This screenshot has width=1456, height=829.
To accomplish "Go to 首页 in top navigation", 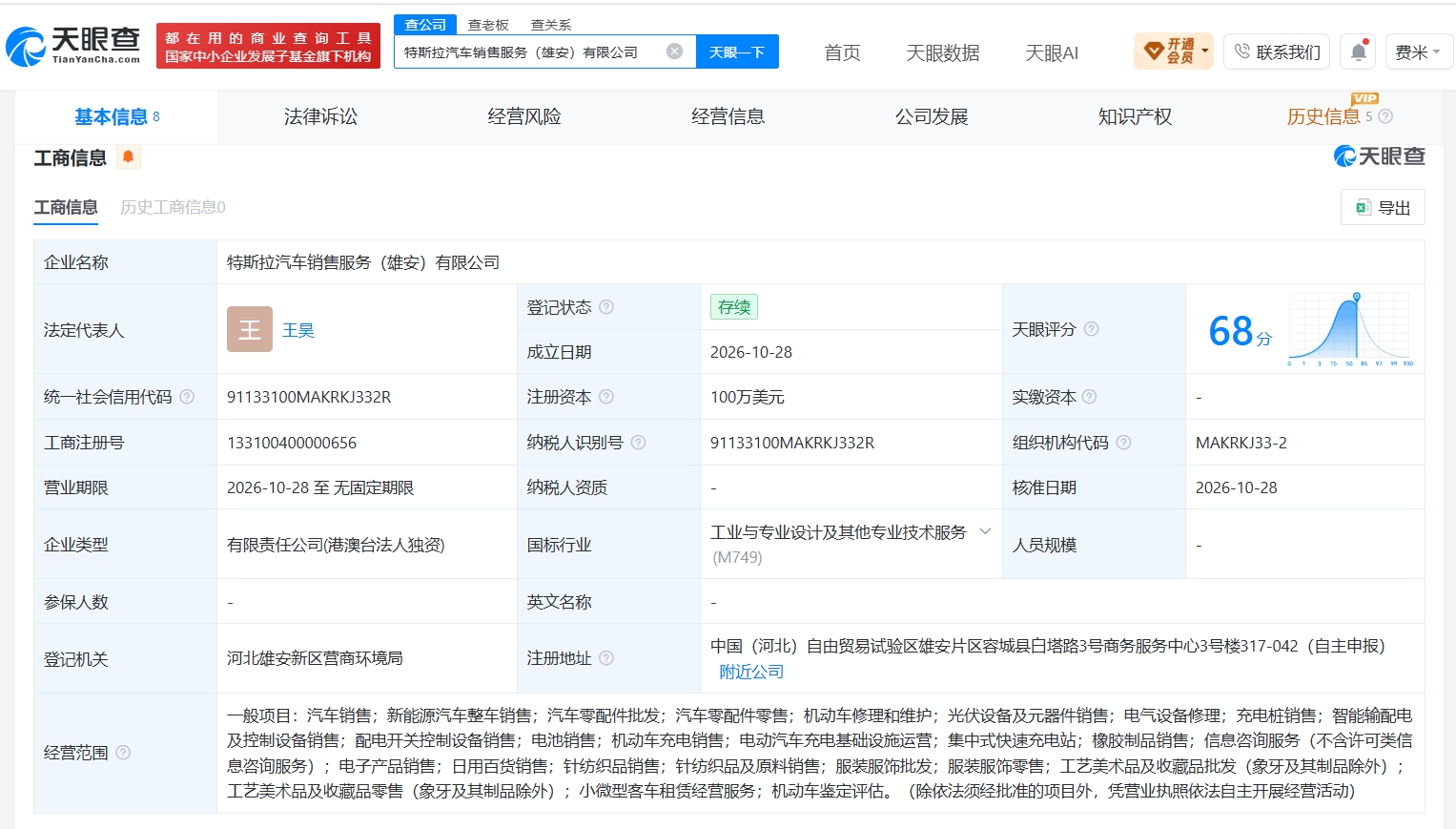I will point(842,52).
